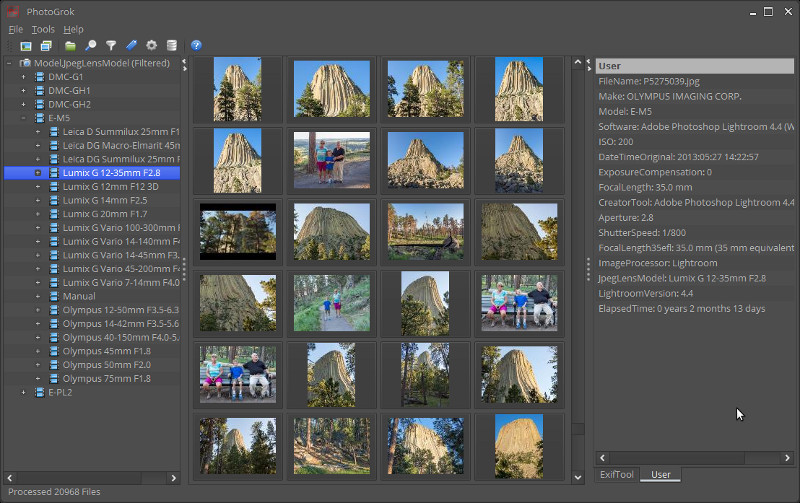Click the magnifier search icon in toolbar
This screenshot has height=503, width=800.
91,46
